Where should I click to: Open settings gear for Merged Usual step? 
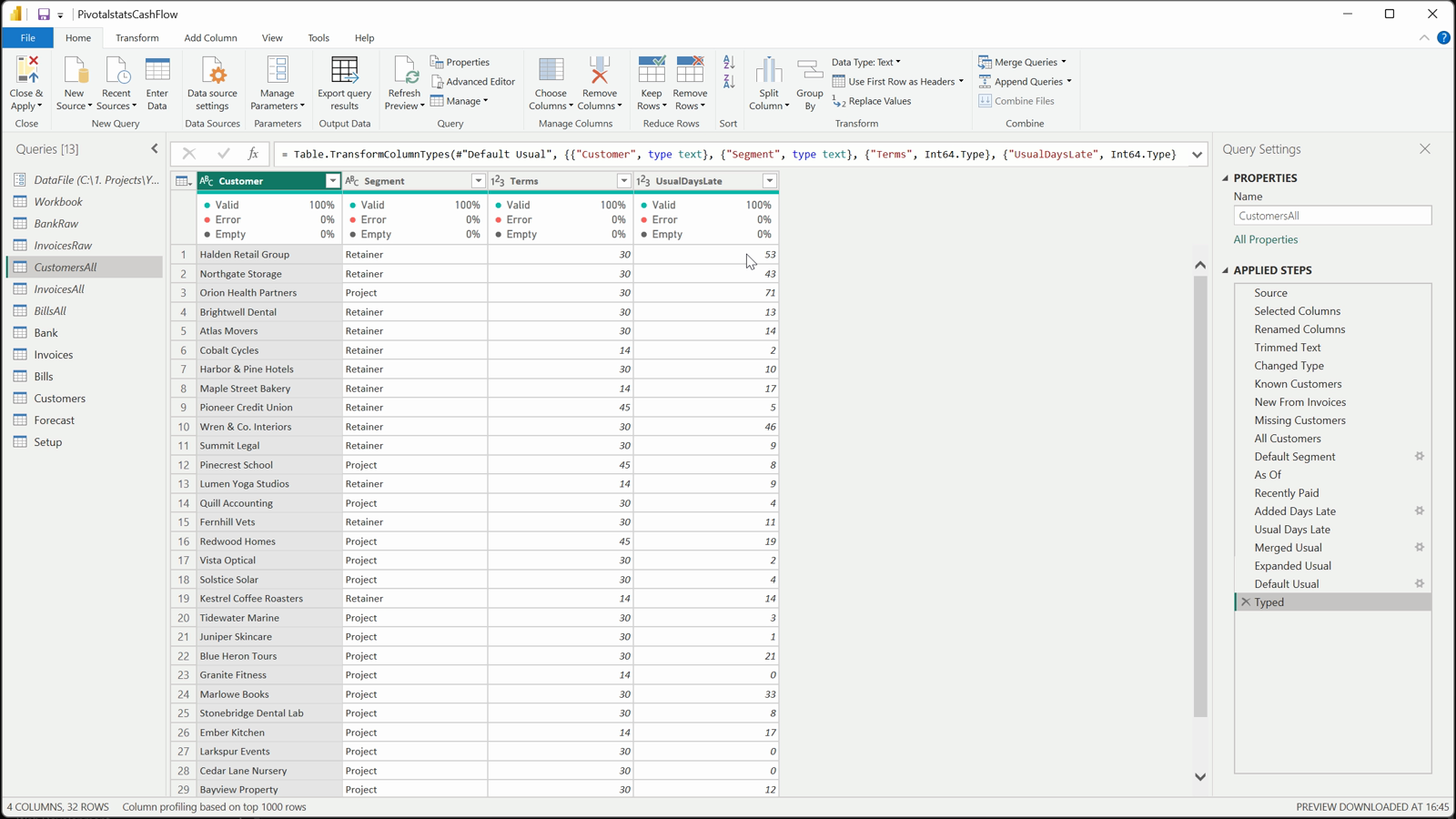1420,548
